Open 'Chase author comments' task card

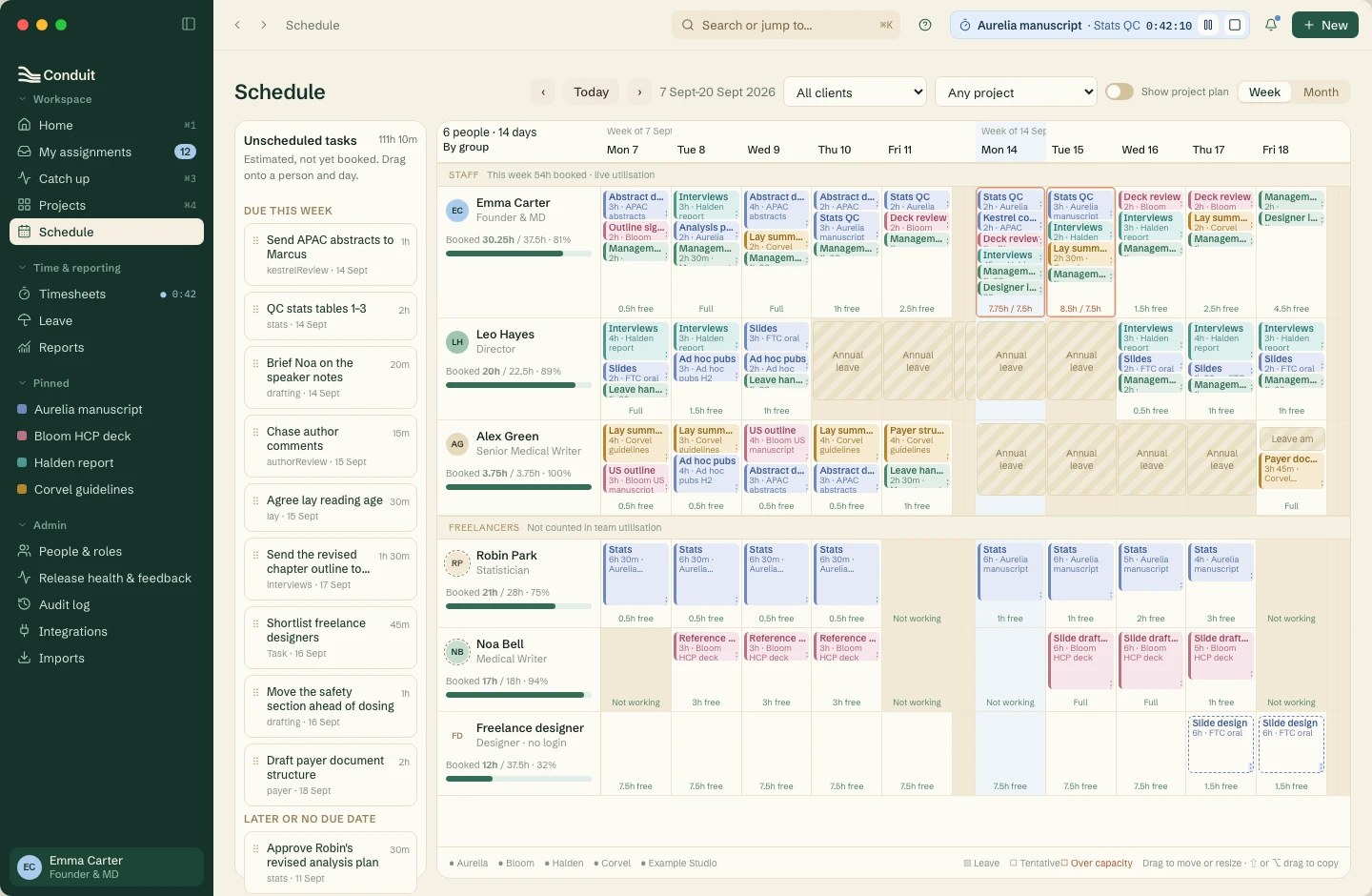(331, 446)
